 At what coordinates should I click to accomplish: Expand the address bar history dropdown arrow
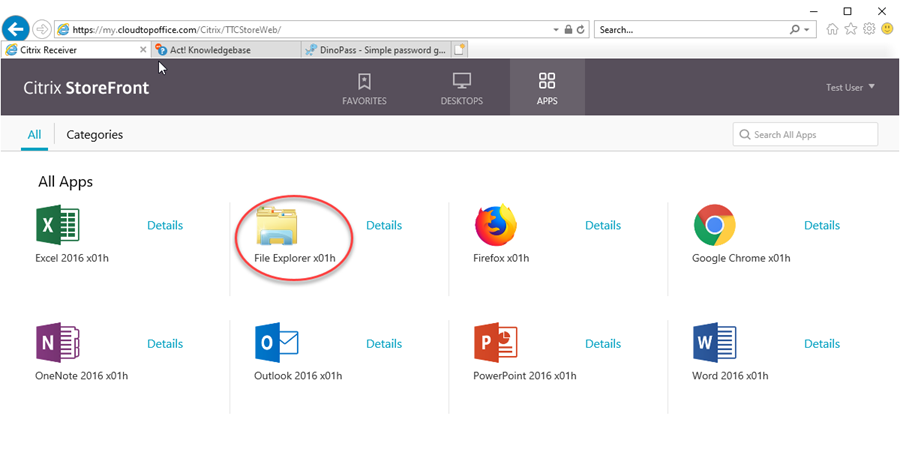click(x=556, y=30)
